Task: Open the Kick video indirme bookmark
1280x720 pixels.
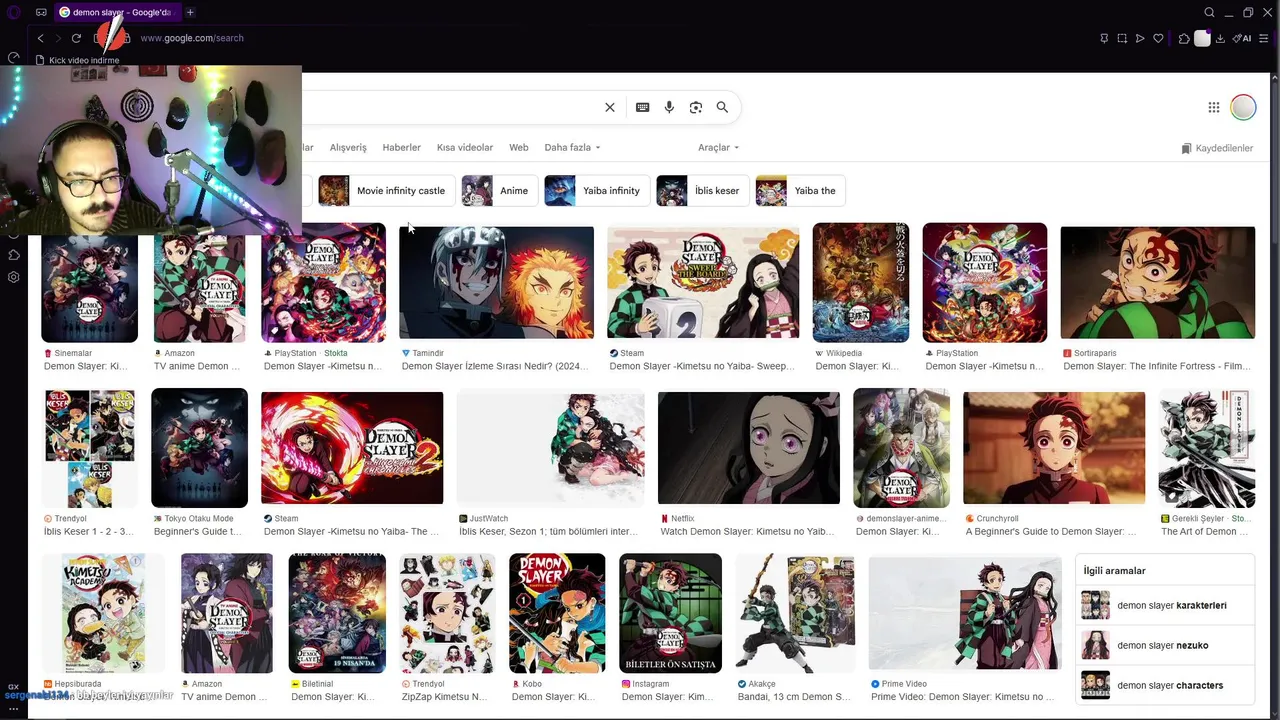Action: (77, 60)
